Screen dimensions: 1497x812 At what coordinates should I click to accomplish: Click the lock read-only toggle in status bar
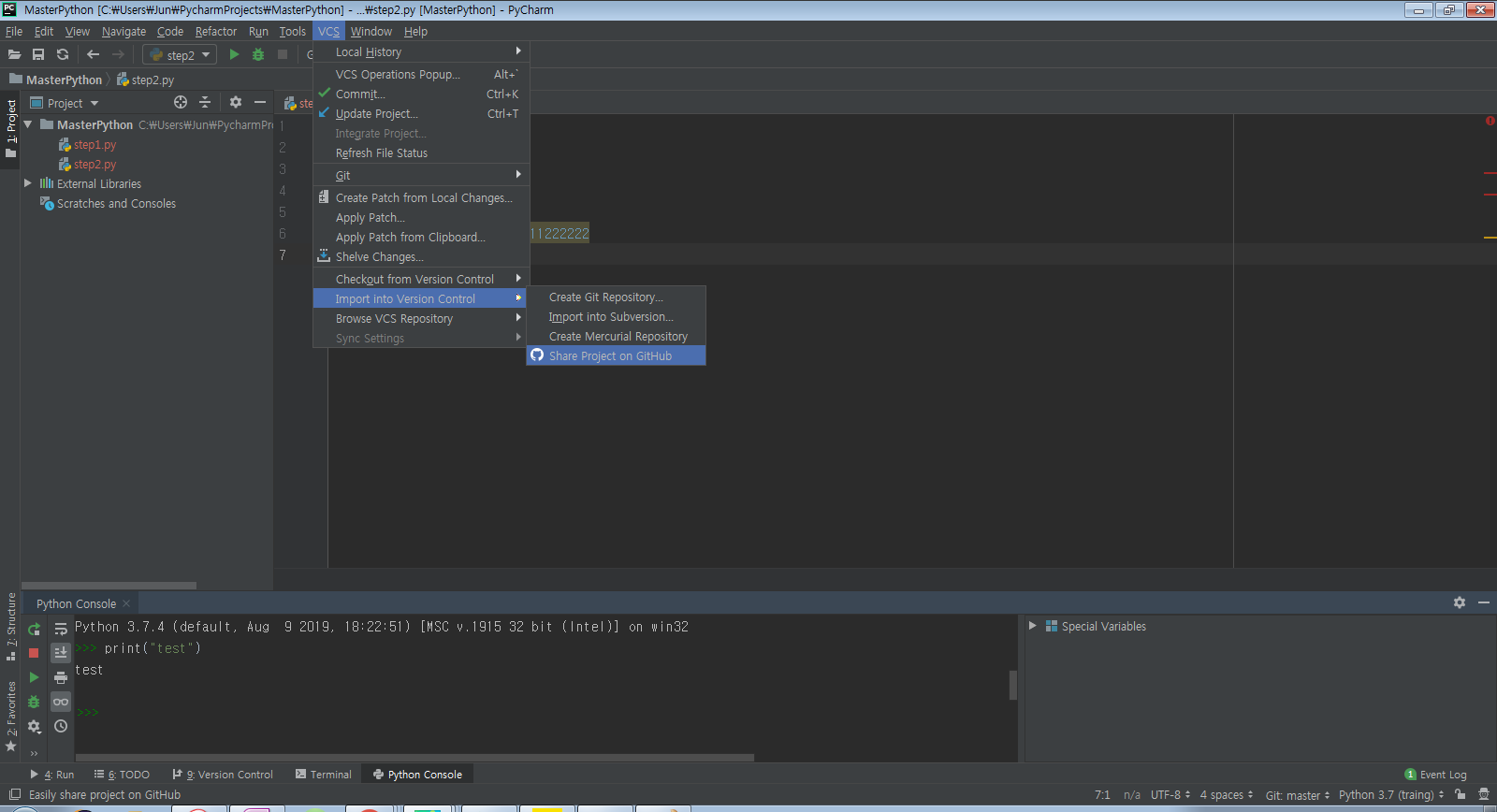[x=1461, y=794]
